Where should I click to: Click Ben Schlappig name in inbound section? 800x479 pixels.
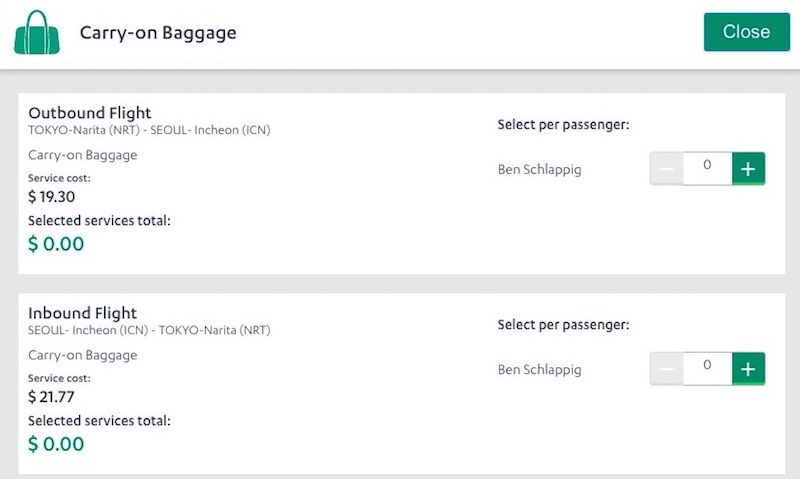click(540, 369)
